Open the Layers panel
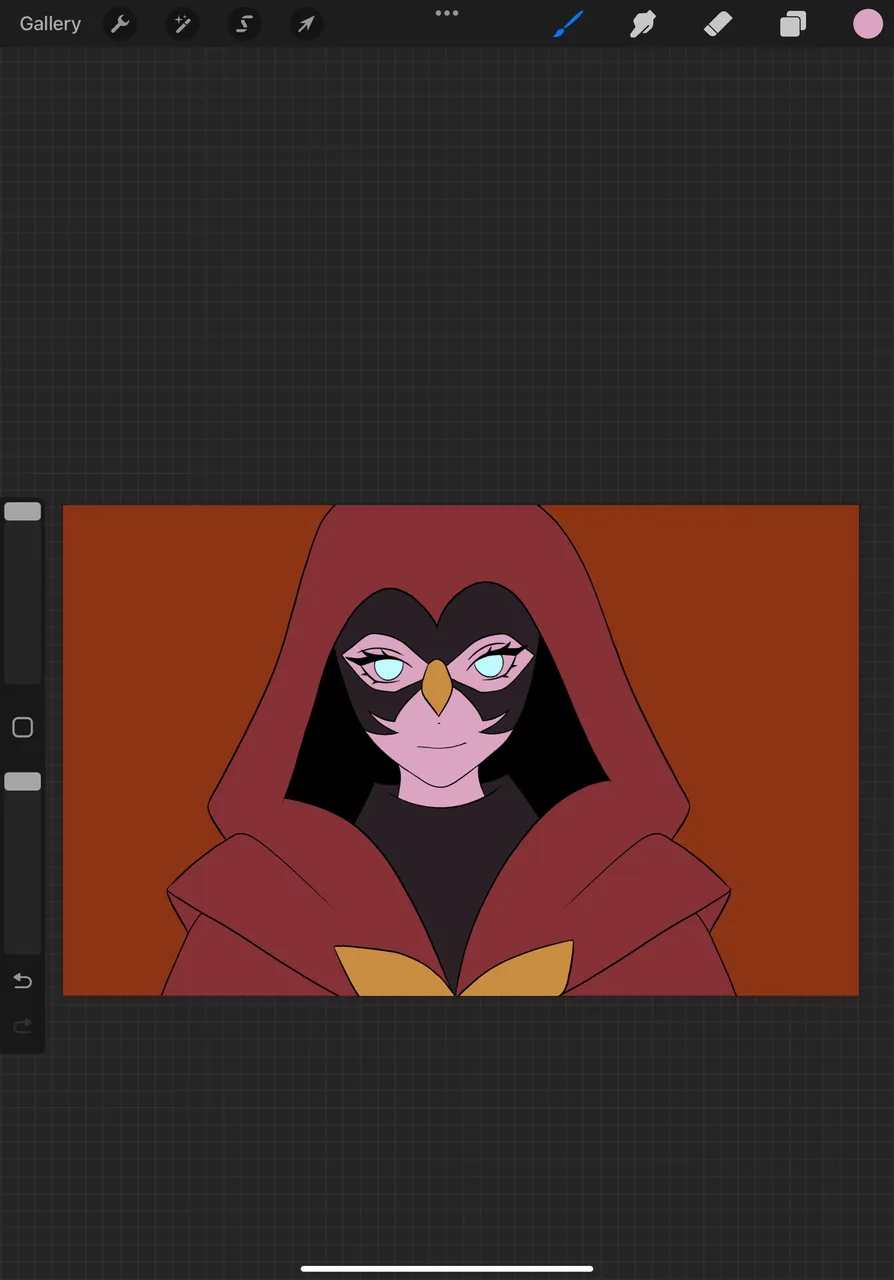 pyautogui.click(x=793, y=24)
